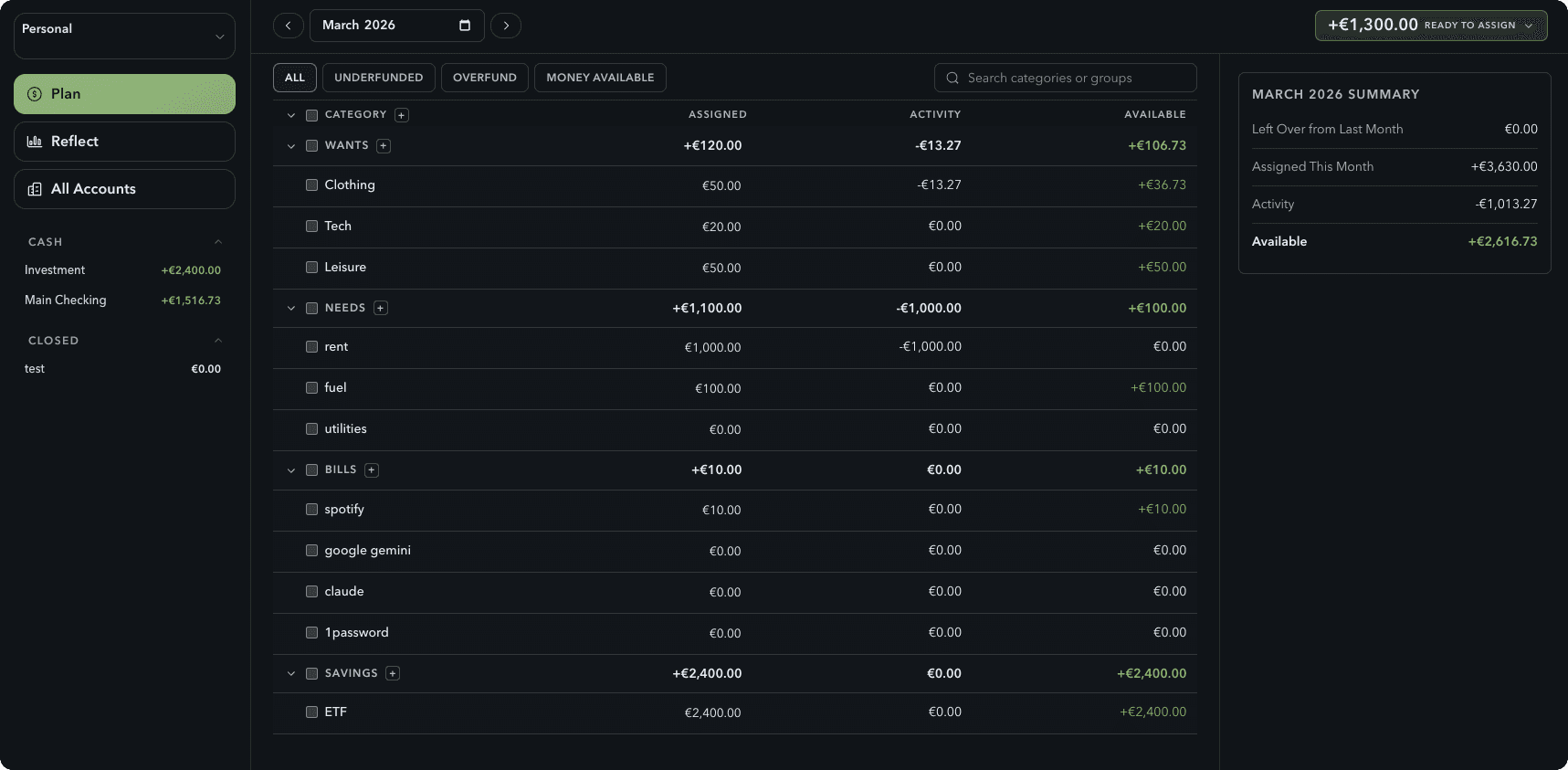Open the Ready to Assign dropdown
This screenshot has height=770, width=1568.
(x=1431, y=26)
